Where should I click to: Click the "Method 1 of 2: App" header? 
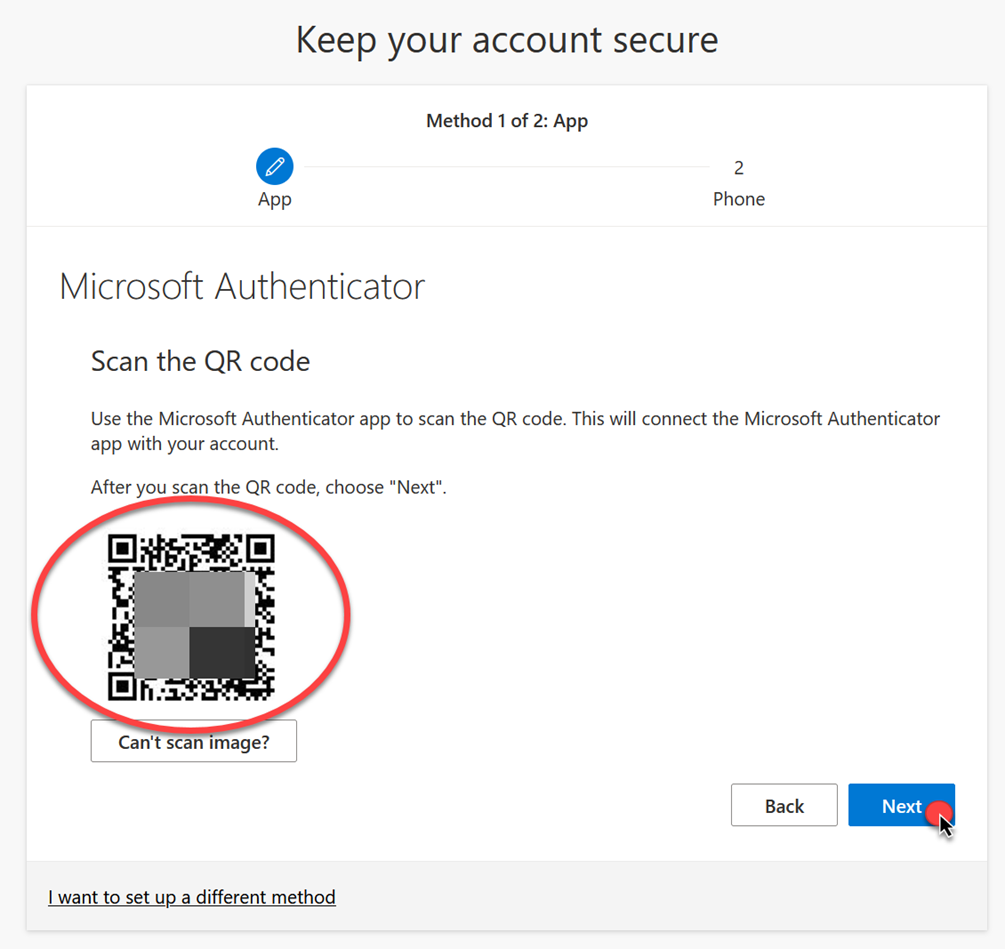pyautogui.click(x=507, y=121)
